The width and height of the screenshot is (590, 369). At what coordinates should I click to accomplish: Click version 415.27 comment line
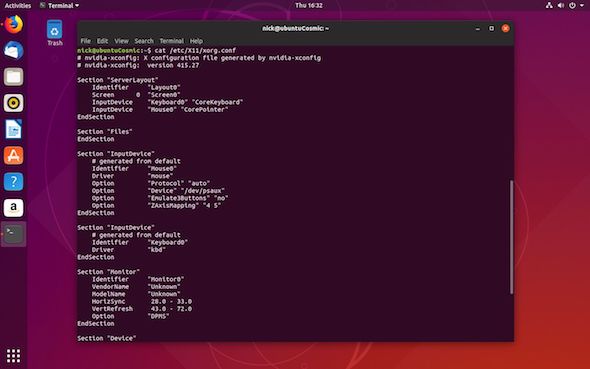pyautogui.click(x=138, y=65)
